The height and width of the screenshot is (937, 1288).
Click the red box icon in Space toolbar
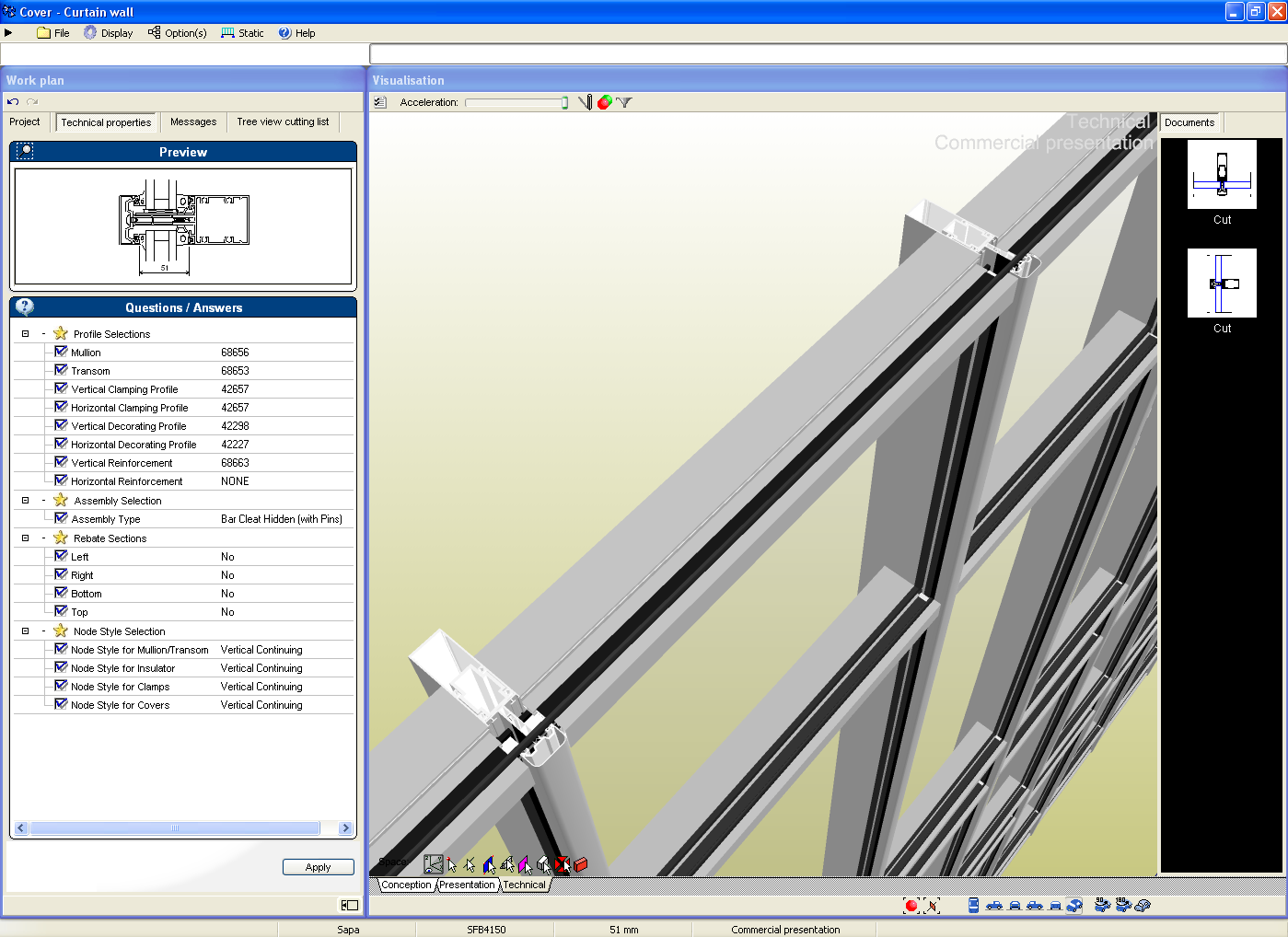581,865
